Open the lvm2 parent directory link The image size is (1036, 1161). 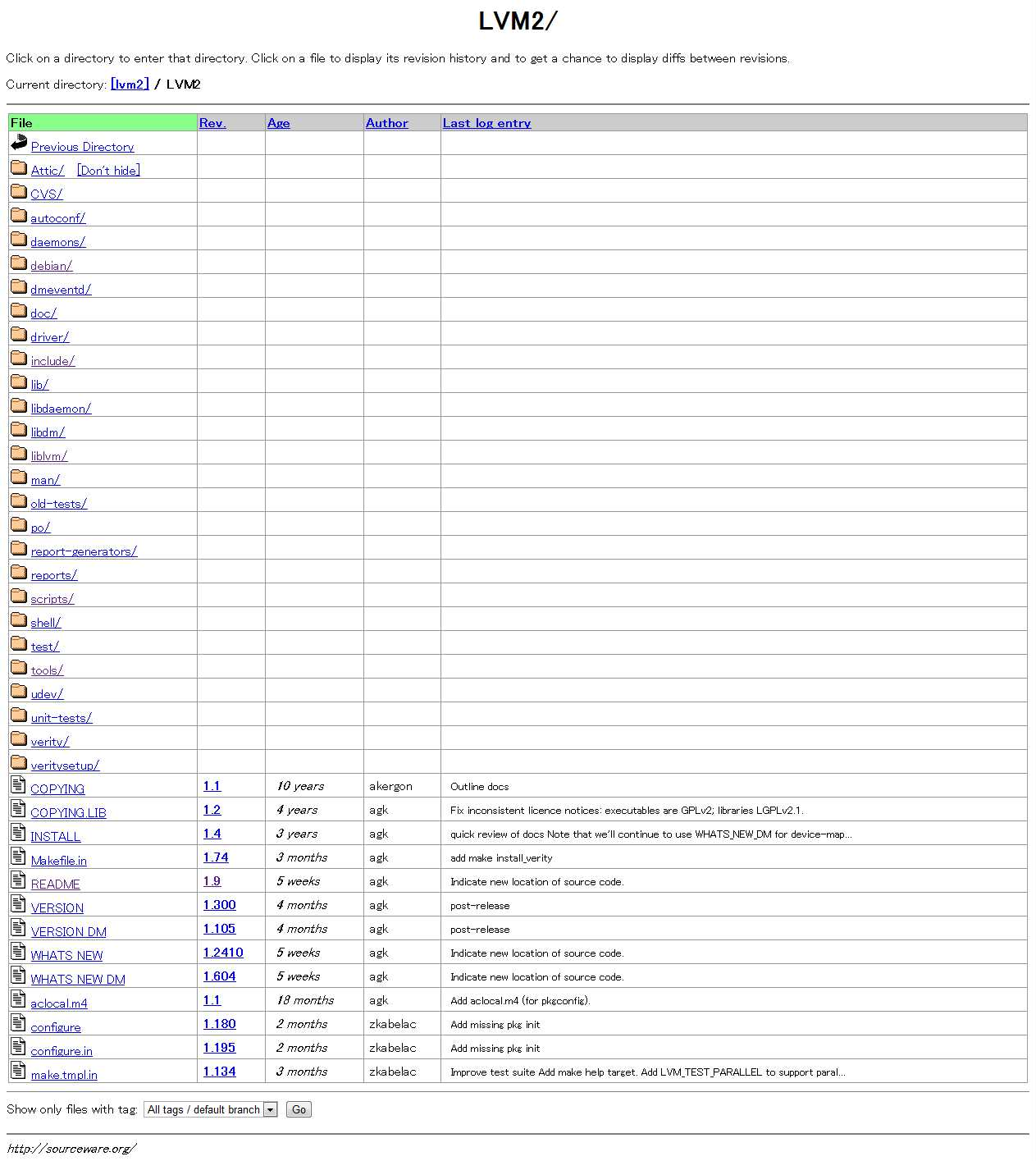(x=130, y=83)
